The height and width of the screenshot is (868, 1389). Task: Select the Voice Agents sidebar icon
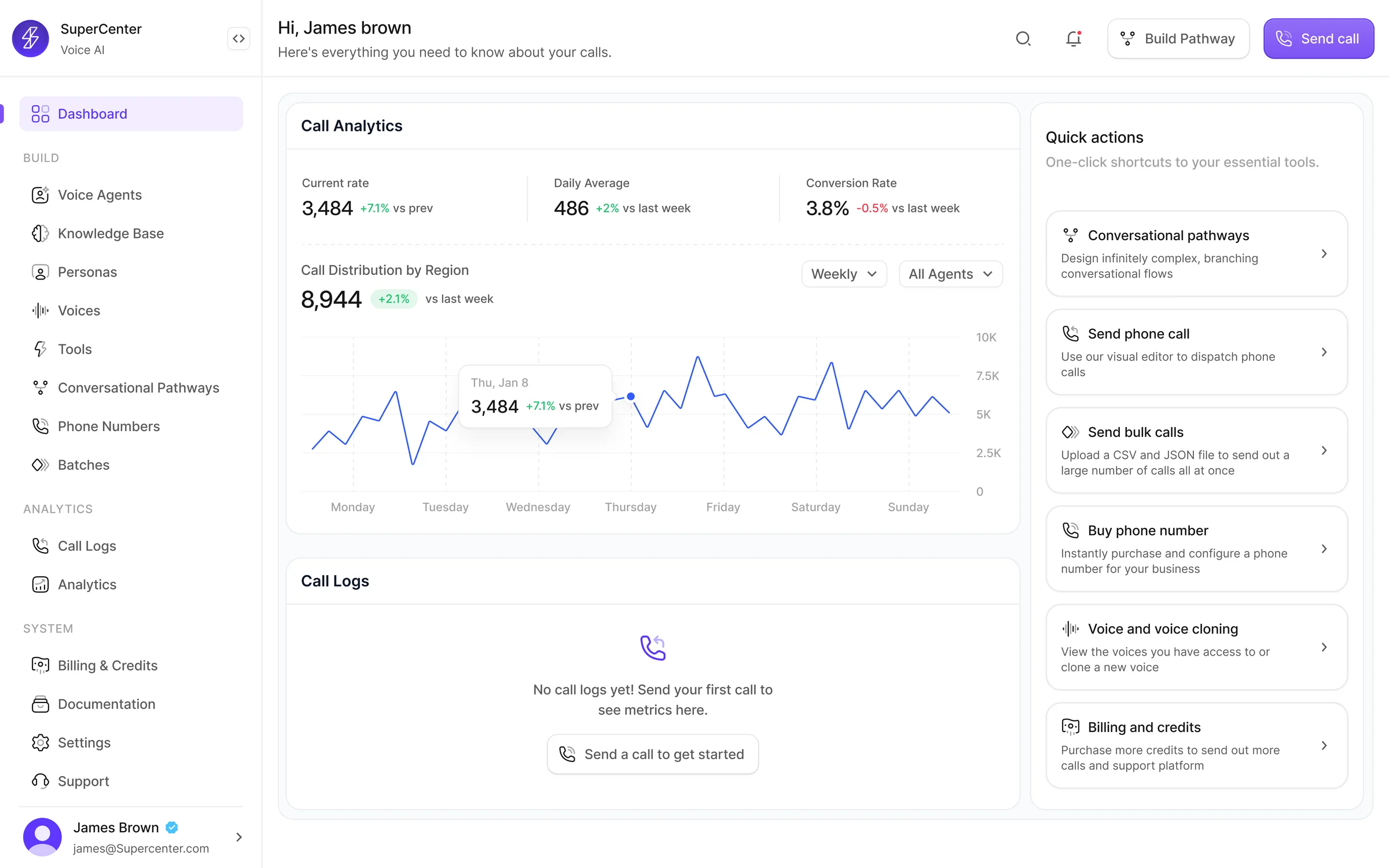tap(40, 195)
